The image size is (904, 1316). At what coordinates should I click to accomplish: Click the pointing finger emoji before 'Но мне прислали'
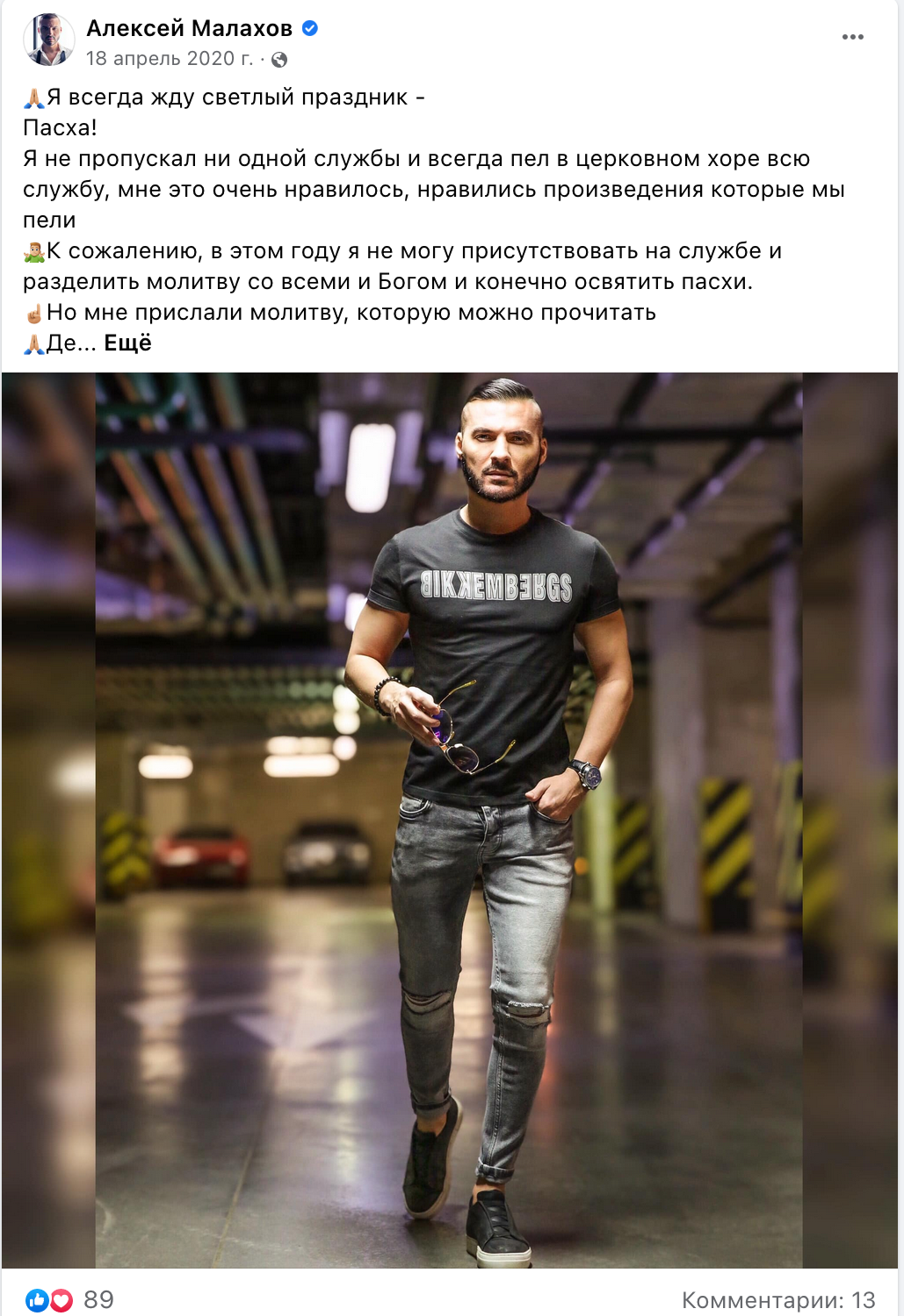[x=33, y=314]
